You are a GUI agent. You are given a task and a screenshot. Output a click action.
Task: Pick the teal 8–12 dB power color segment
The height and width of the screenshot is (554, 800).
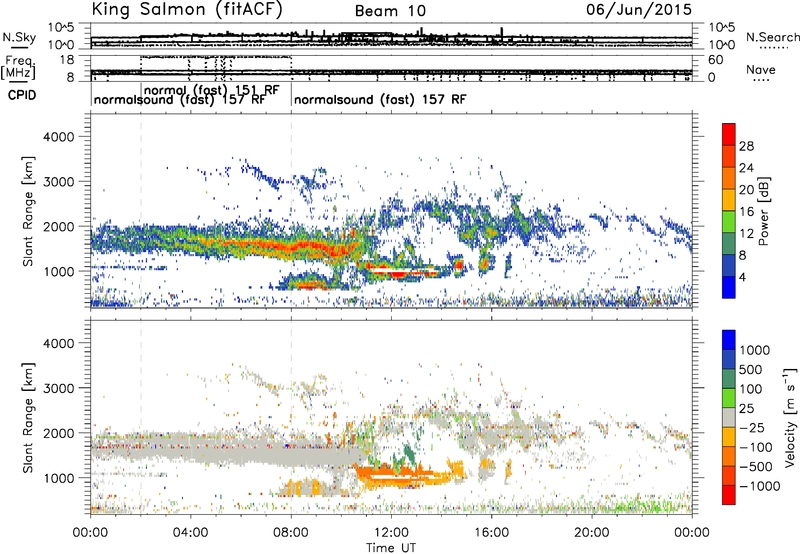pos(729,243)
